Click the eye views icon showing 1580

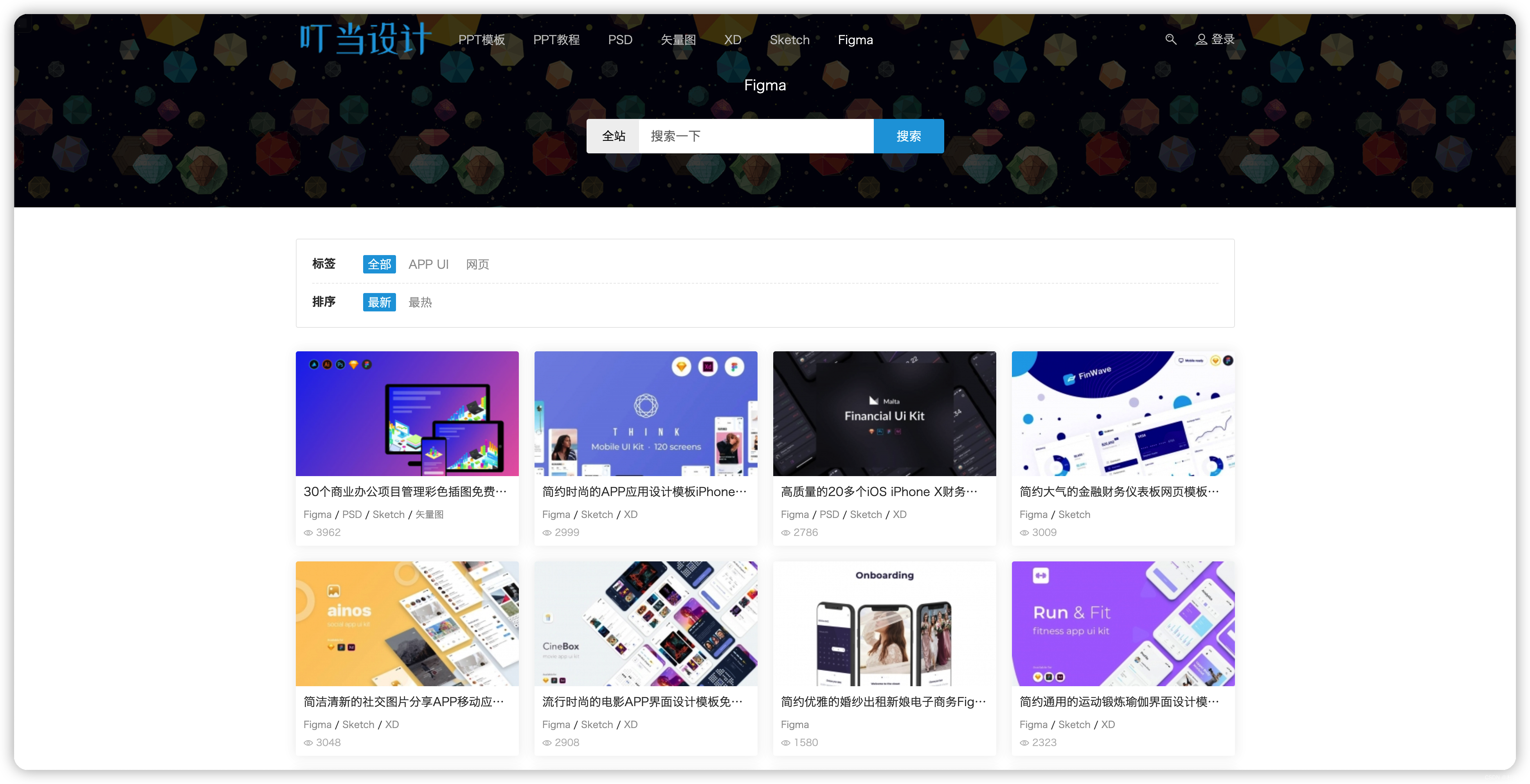point(785,743)
